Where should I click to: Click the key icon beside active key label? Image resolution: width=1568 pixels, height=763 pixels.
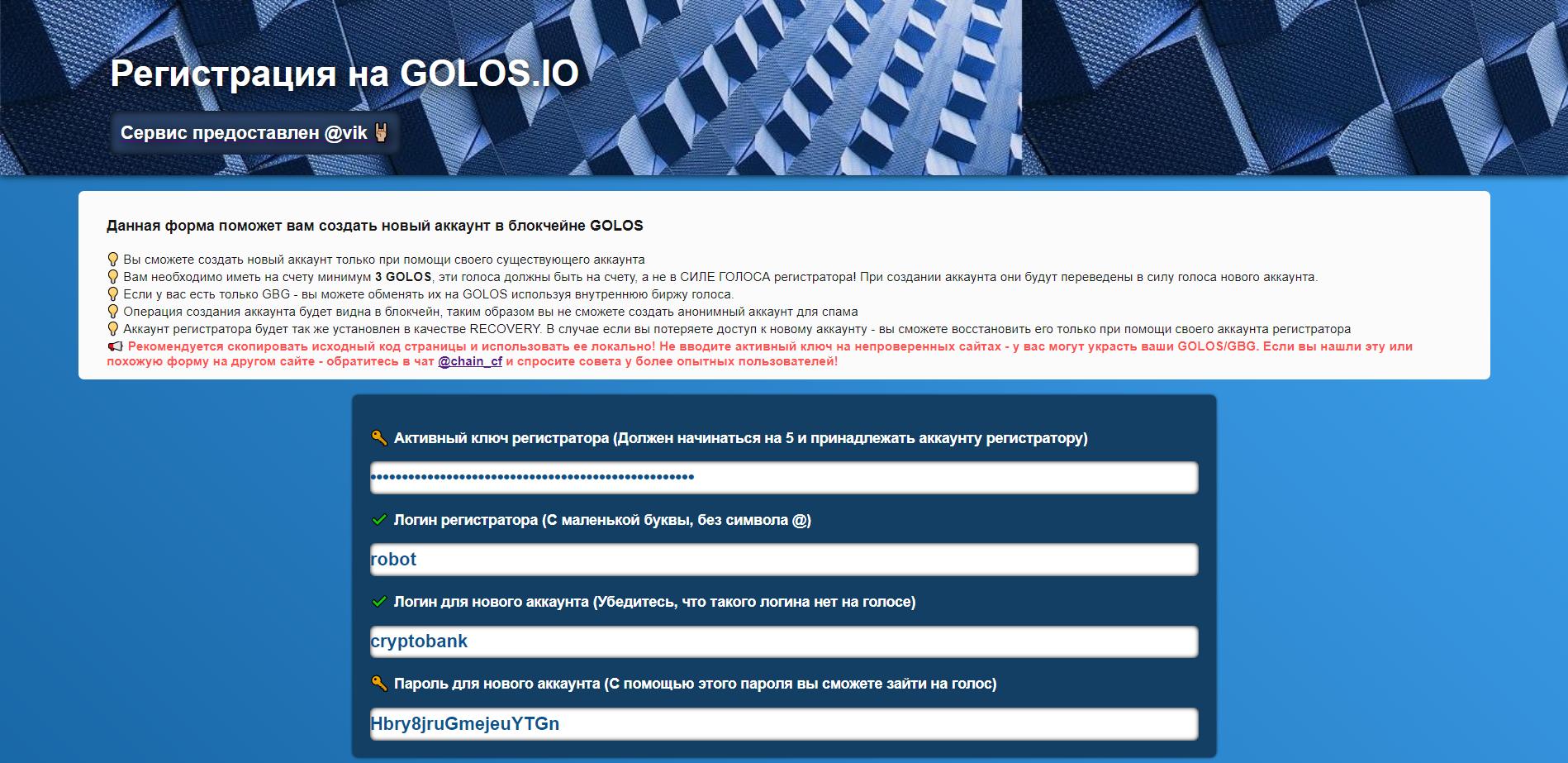(x=379, y=438)
